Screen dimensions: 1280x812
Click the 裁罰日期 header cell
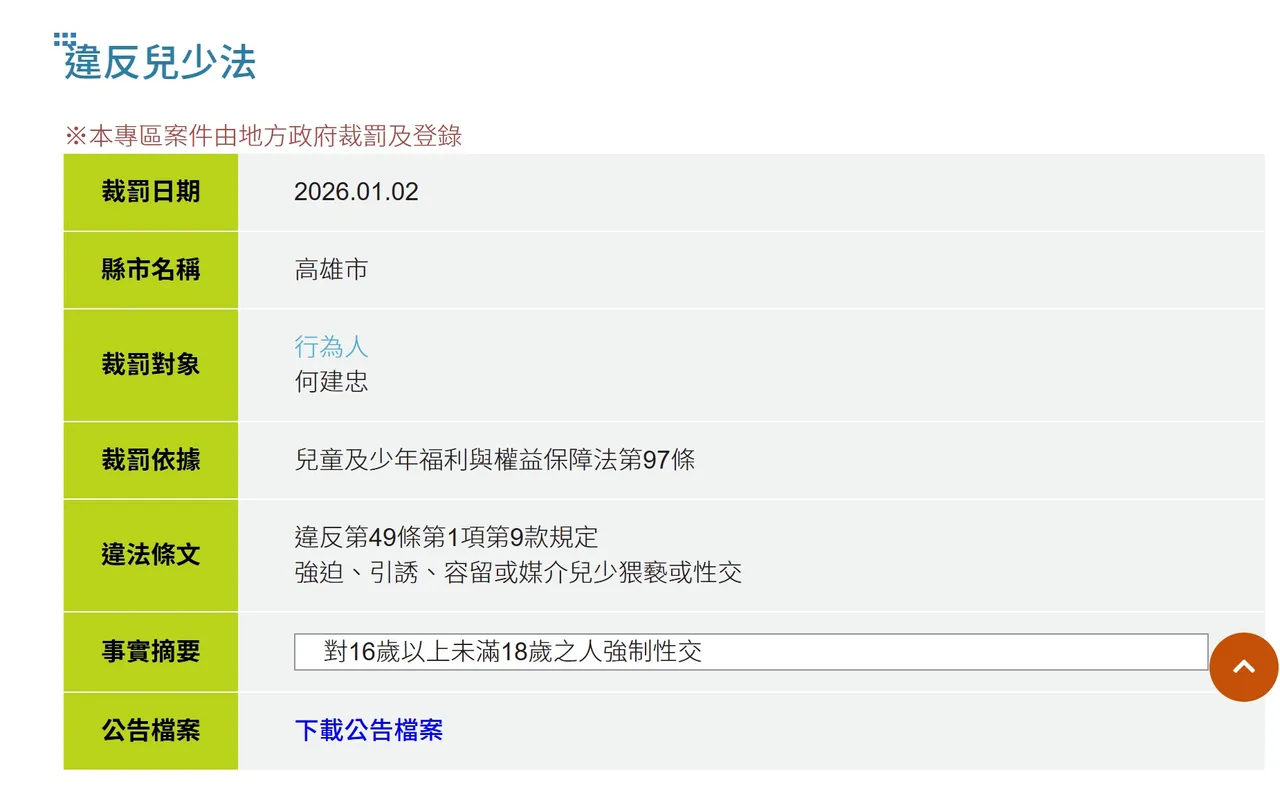150,191
